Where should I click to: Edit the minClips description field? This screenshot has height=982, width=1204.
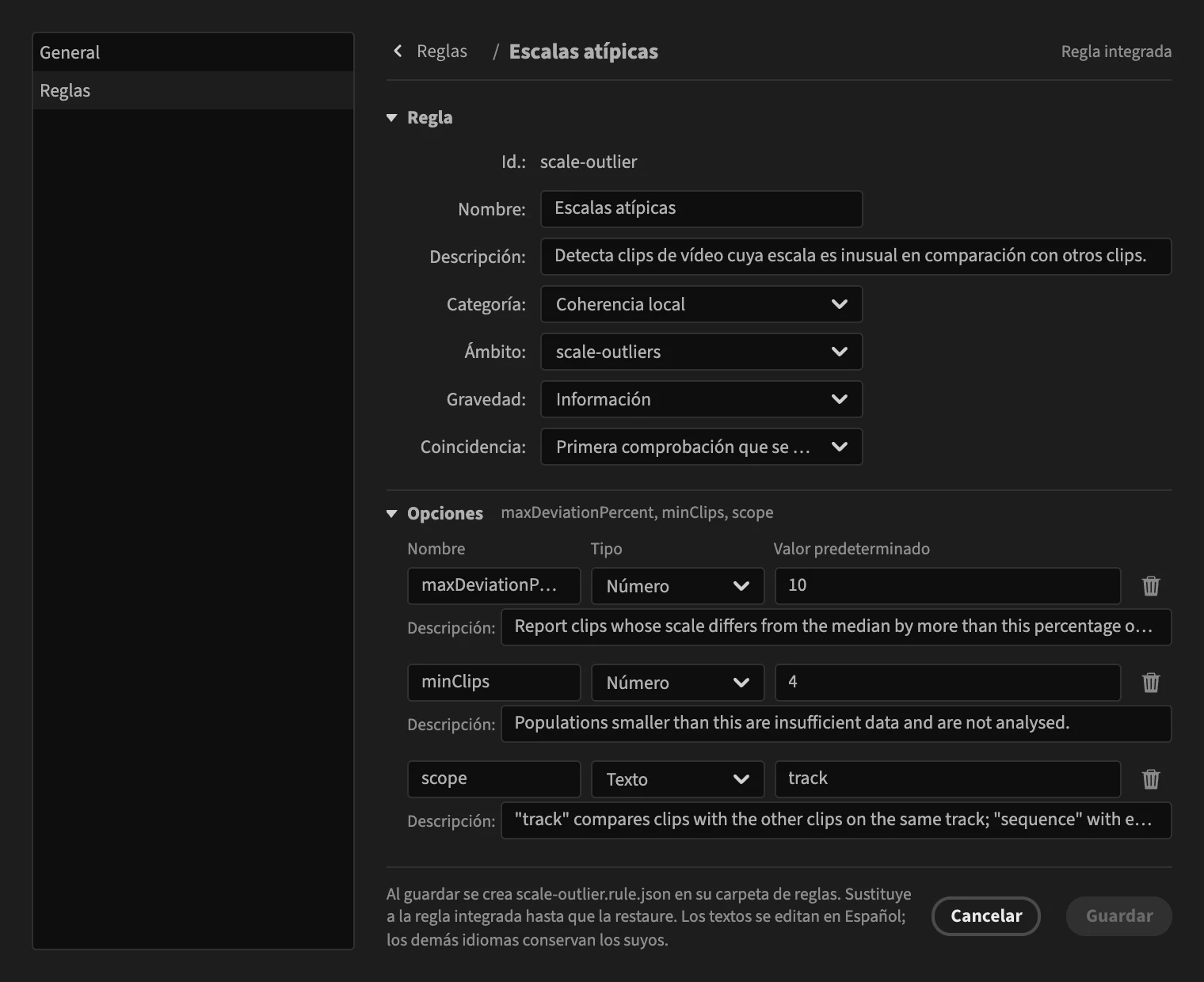pyautogui.click(x=836, y=724)
